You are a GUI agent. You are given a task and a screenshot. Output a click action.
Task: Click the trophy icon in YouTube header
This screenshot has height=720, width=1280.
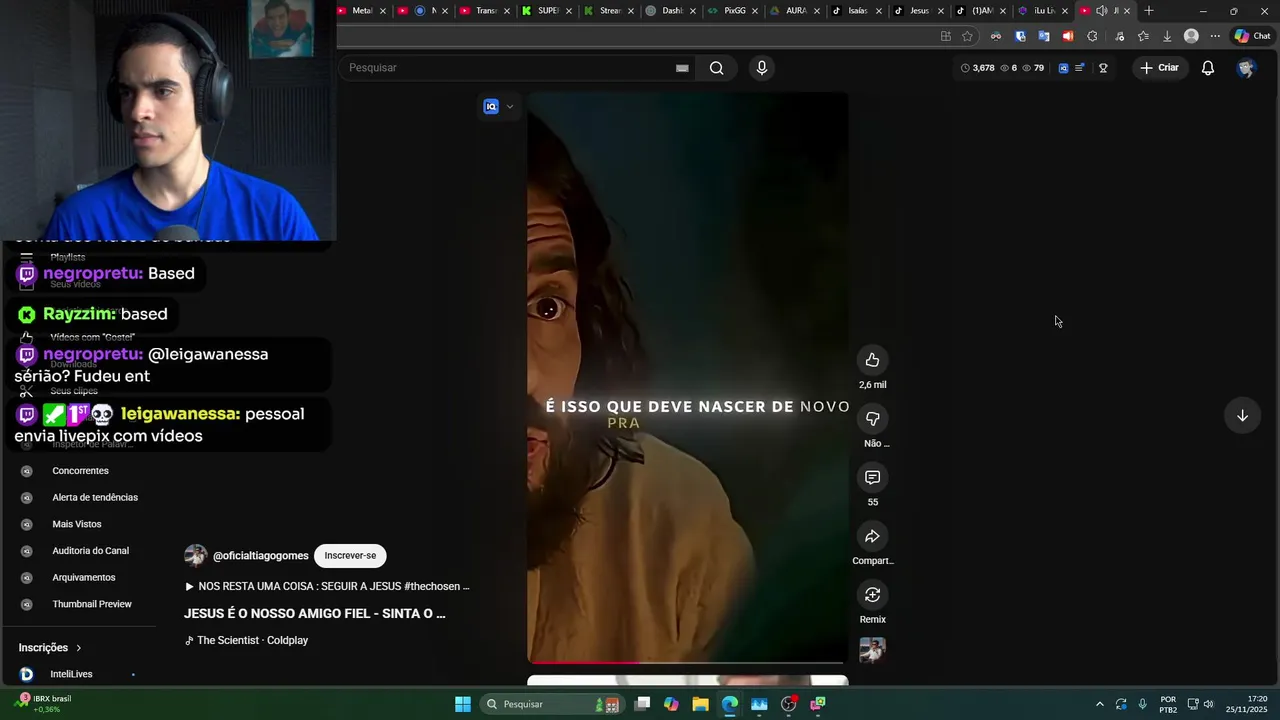pos(1103,68)
